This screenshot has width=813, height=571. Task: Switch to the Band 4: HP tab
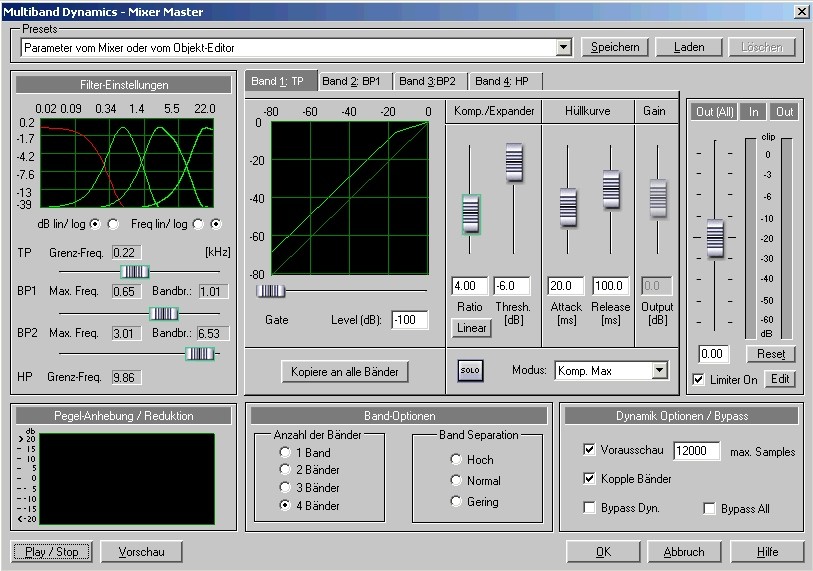pyautogui.click(x=505, y=81)
